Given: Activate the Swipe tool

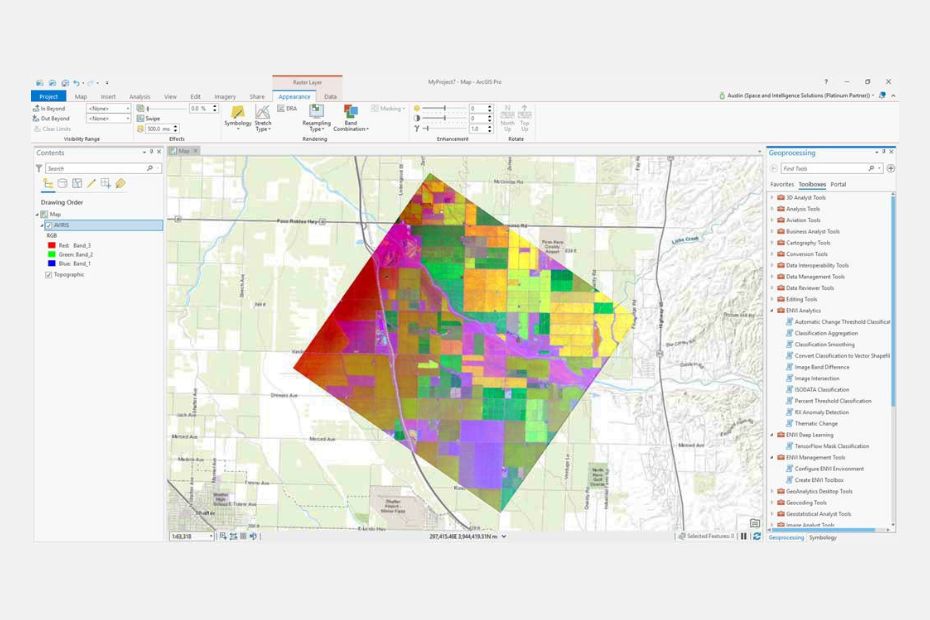Looking at the screenshot, I should coord(149,119).
